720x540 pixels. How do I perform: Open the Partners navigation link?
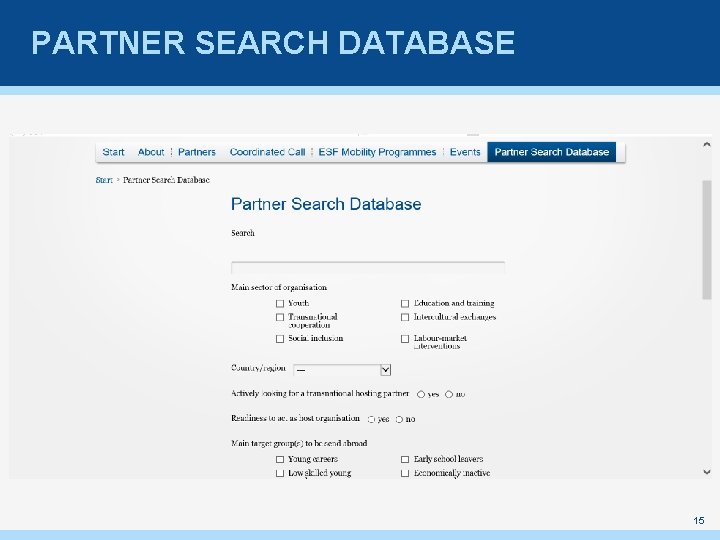pyautogui.click(x=197, y=152)
